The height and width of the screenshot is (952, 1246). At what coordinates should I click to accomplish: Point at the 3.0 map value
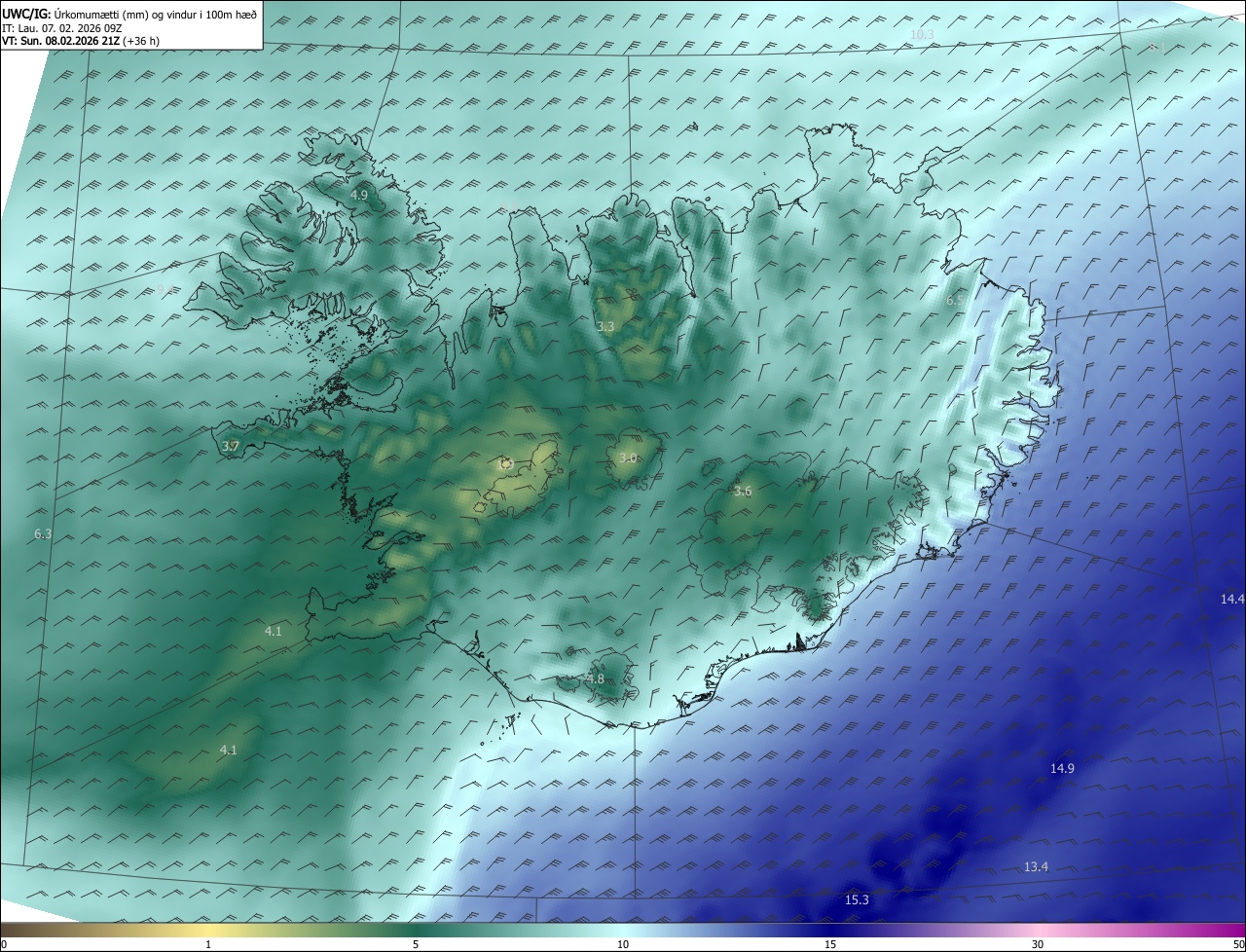click(x=628, y=458)
